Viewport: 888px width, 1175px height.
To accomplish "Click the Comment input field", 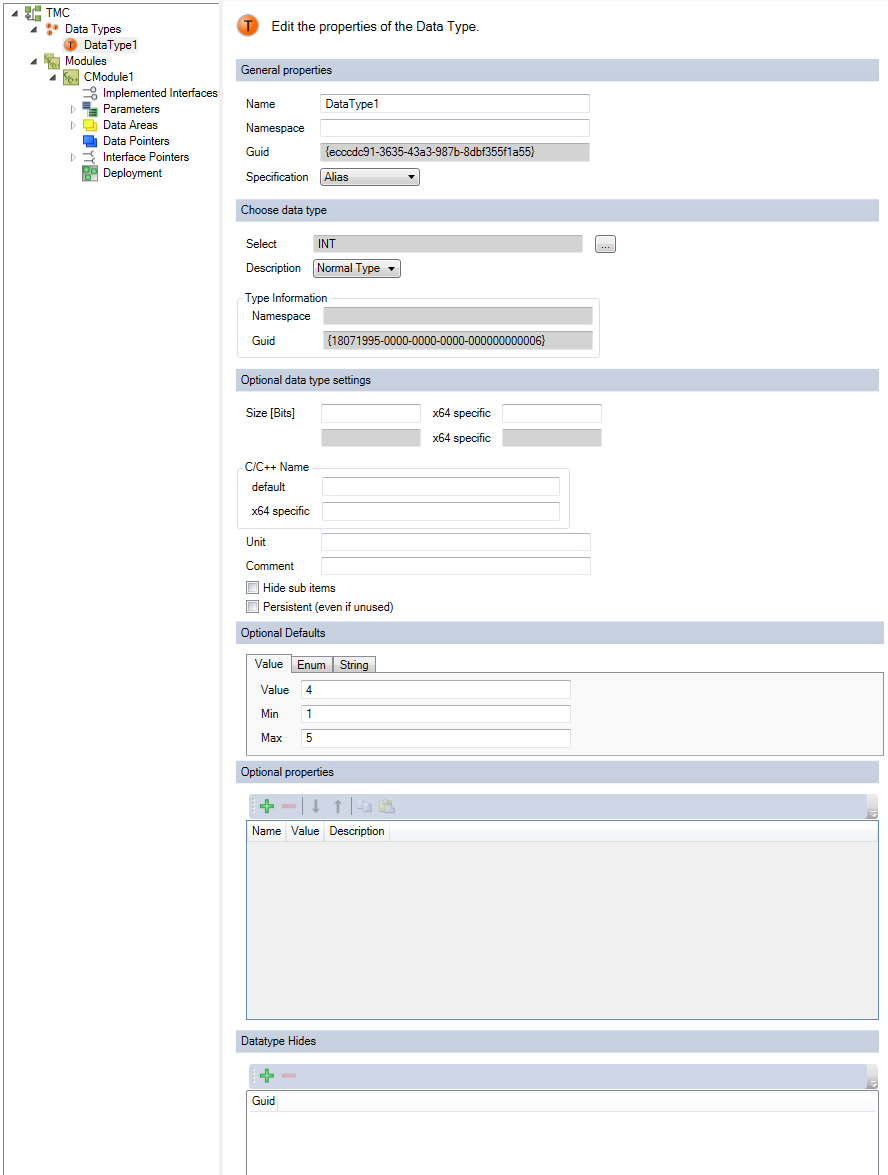I will [x=456, y=566].
